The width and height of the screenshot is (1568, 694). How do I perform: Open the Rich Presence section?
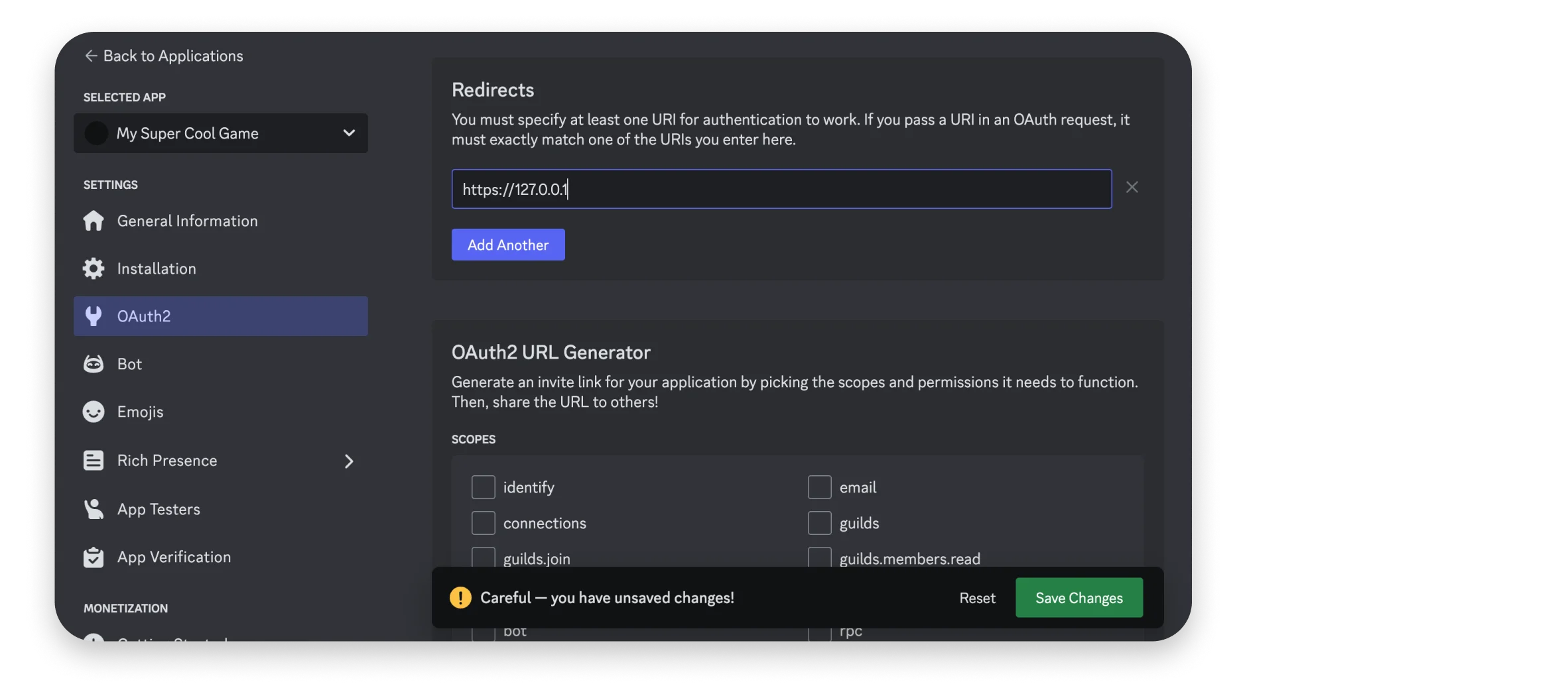click(221, 461)
